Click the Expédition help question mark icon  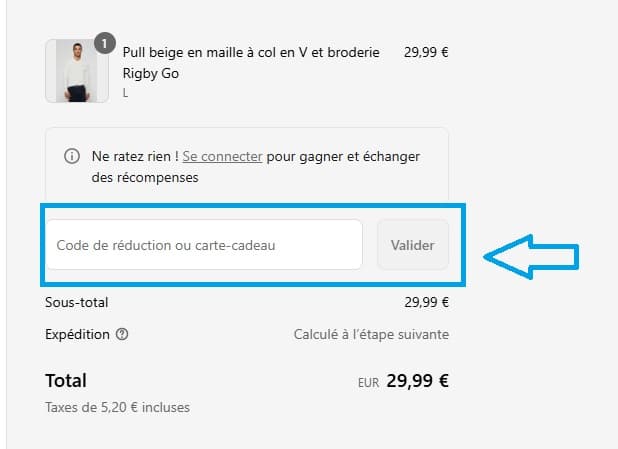pyautogui.click(x=123, y=335)
